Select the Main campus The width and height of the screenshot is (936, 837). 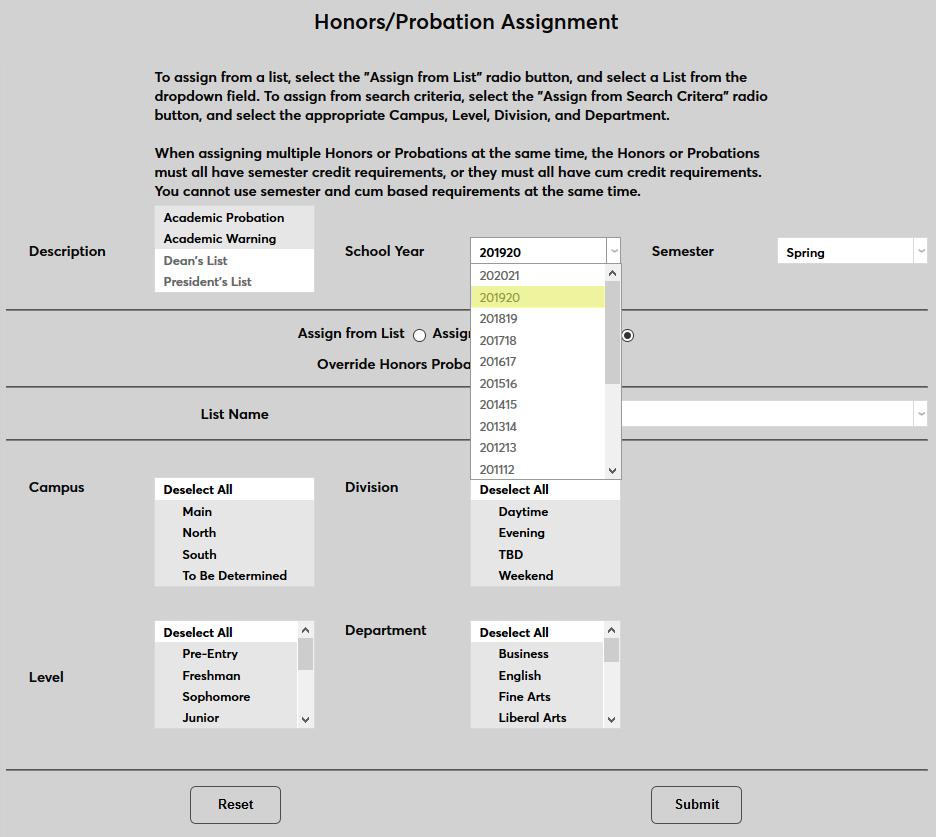(x=196, y=511)
